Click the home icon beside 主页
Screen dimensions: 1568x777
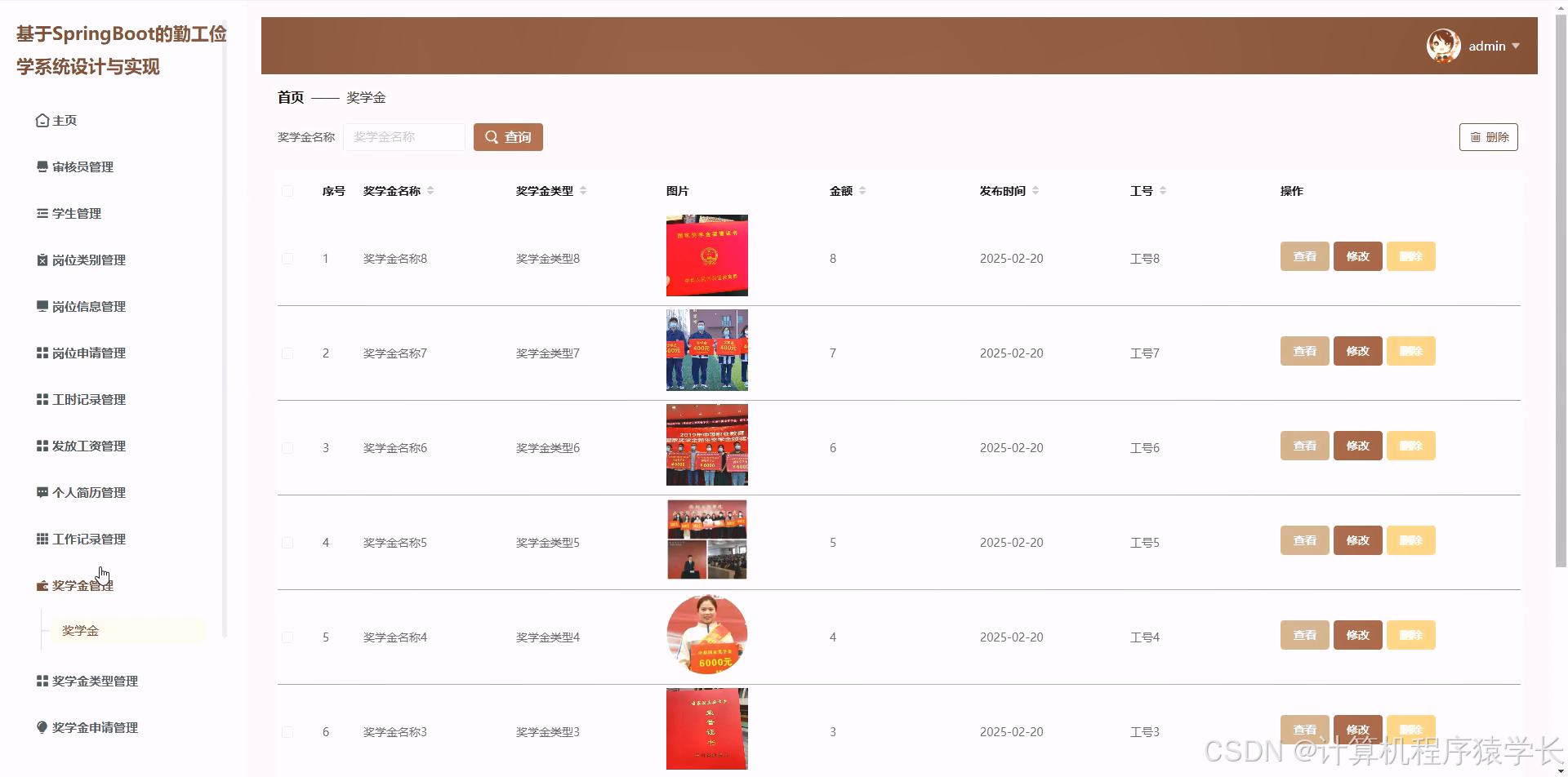tap(42, 121)
